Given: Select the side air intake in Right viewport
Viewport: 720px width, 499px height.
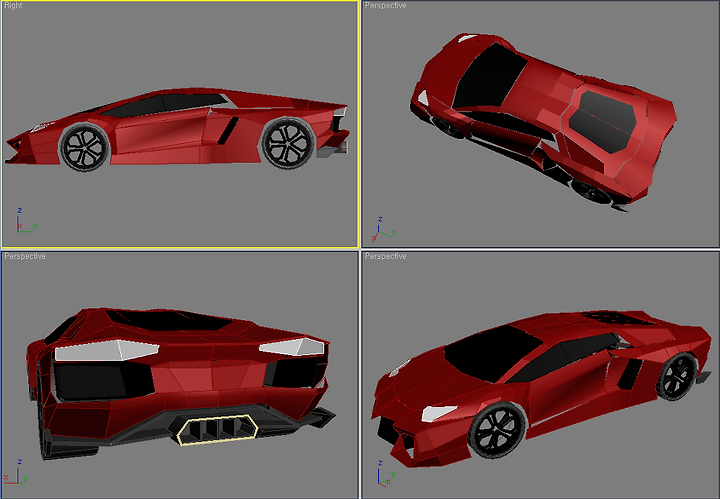Looking at the screenshot, I should [228, 130].
